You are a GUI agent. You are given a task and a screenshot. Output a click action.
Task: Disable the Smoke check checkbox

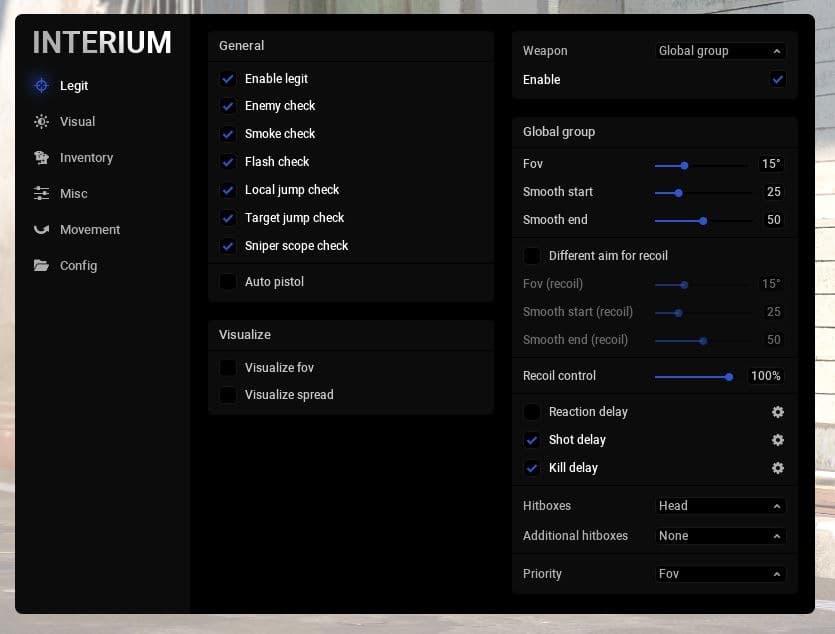click(x=228, y=134)
